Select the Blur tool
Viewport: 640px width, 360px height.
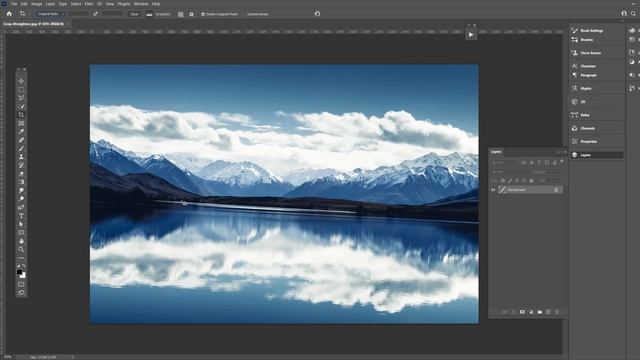[21, 191]
